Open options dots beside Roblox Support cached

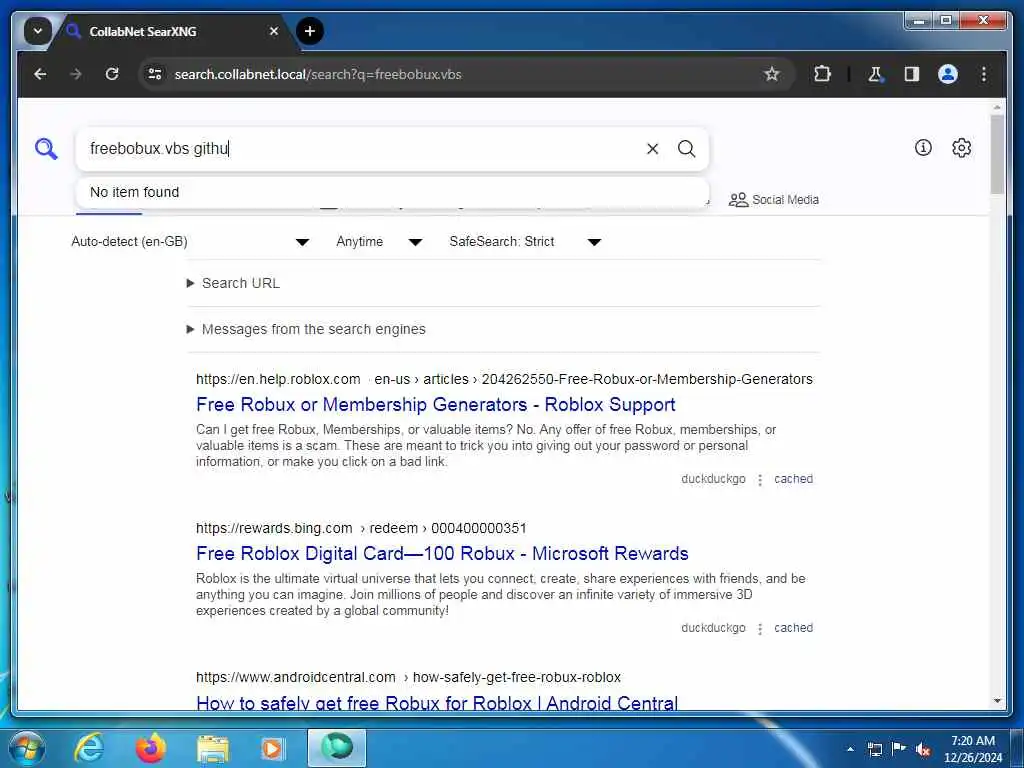click(x=760, y=480)
